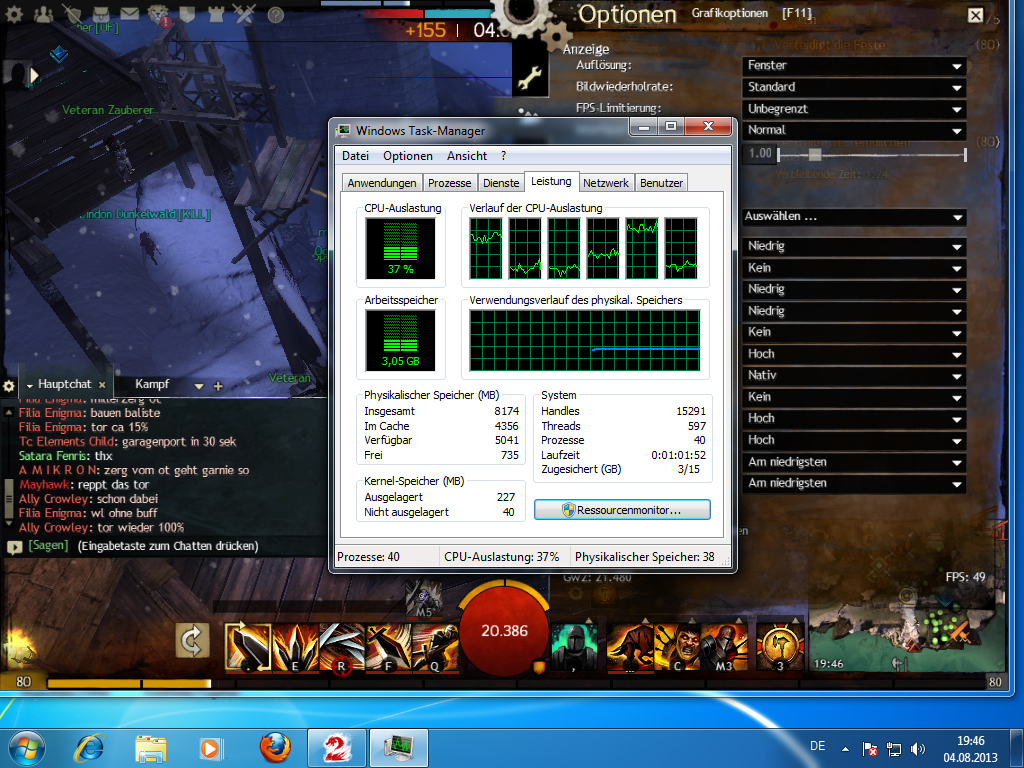Activate the weapon skill bound to F
Viewport: 1024px width, 768px height.
[x=389, y=647]
